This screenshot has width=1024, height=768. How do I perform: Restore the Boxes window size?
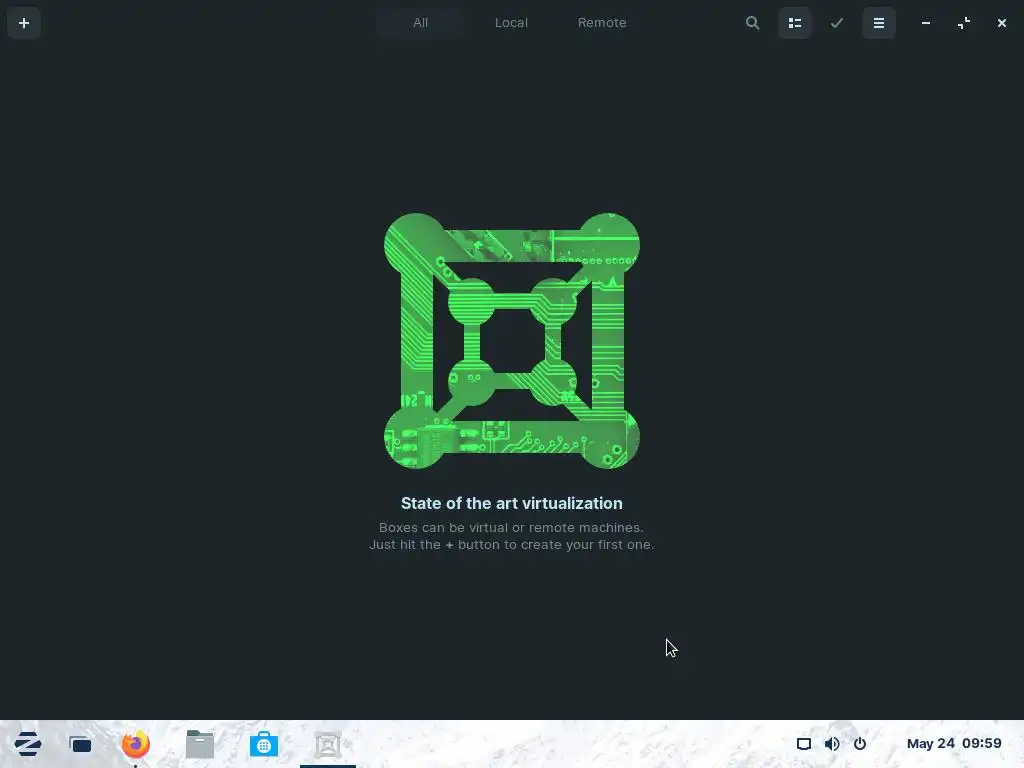964,23
